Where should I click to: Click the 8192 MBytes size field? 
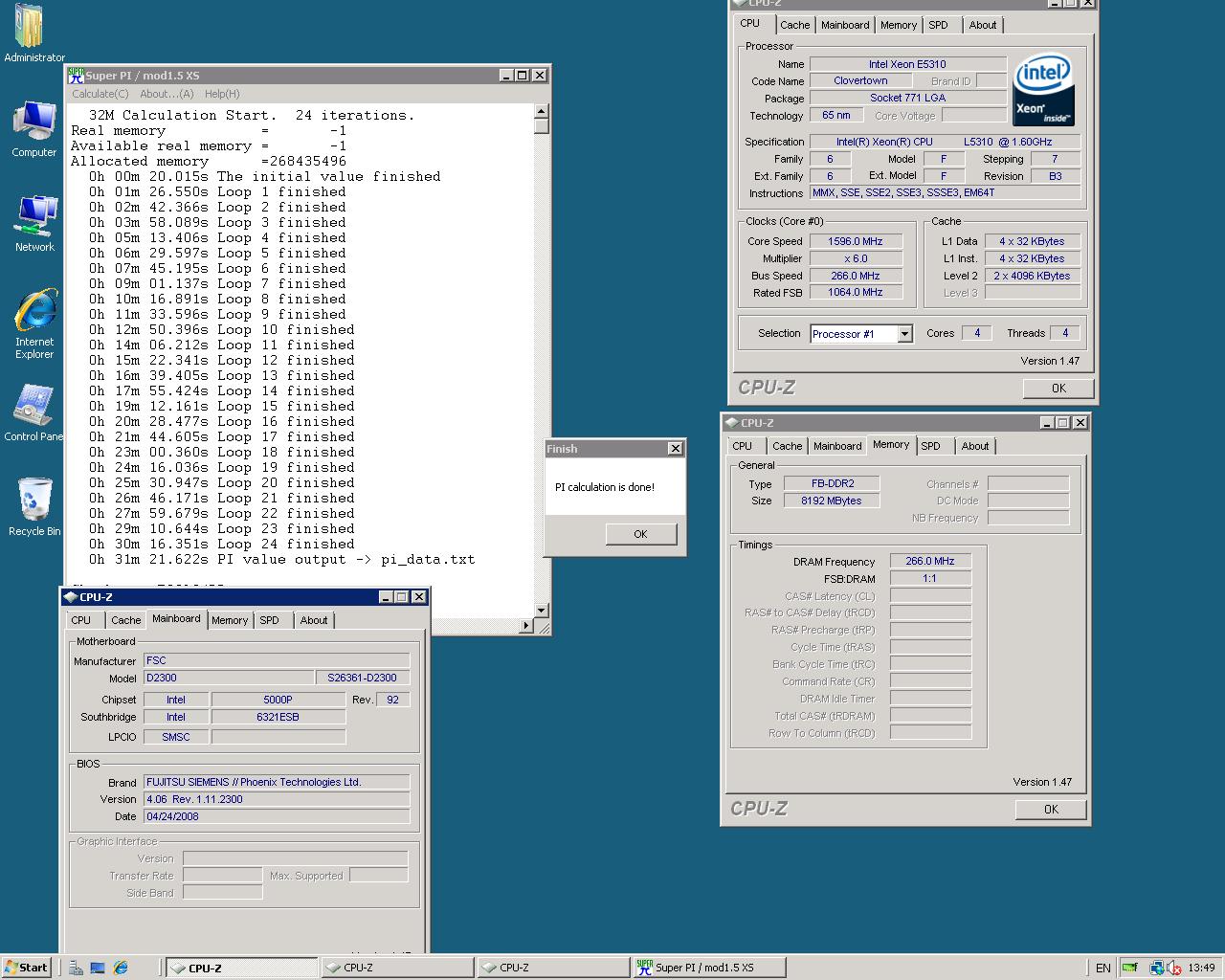pos(832,501)
